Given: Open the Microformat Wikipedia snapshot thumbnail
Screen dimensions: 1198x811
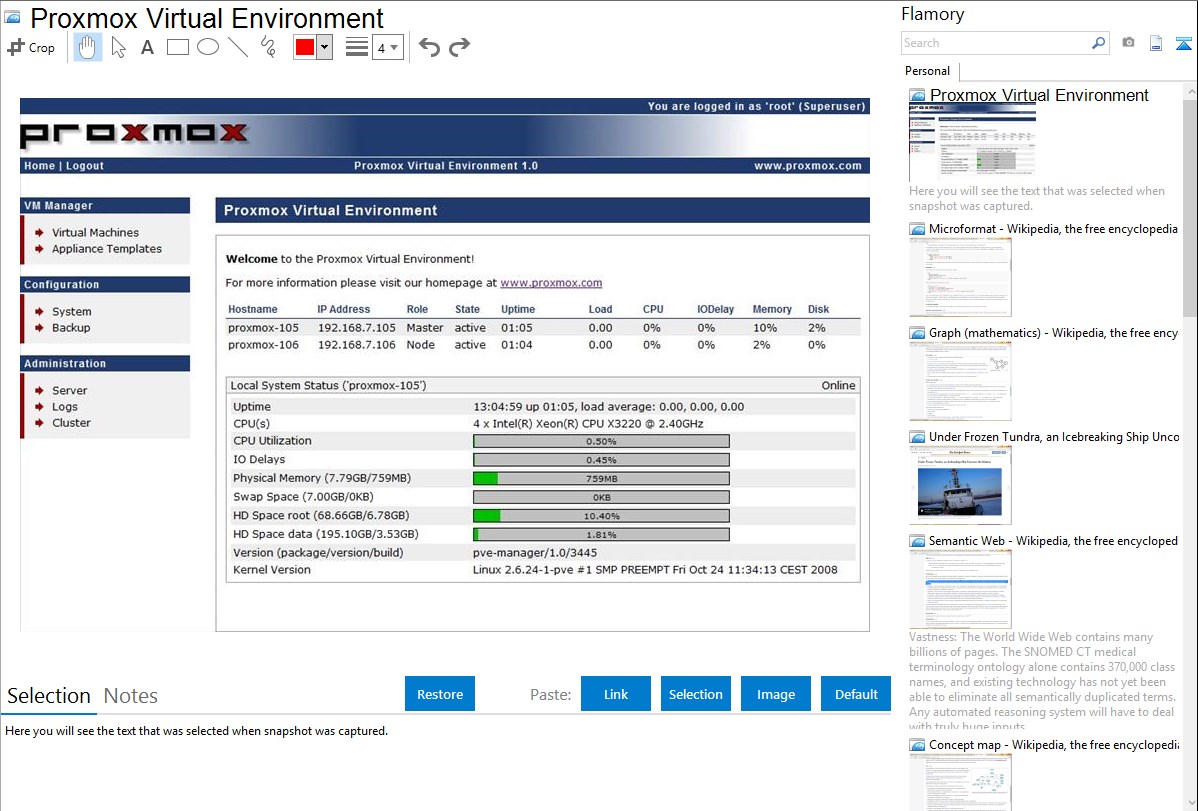Looking at the screenshot, I should point(960,277).
